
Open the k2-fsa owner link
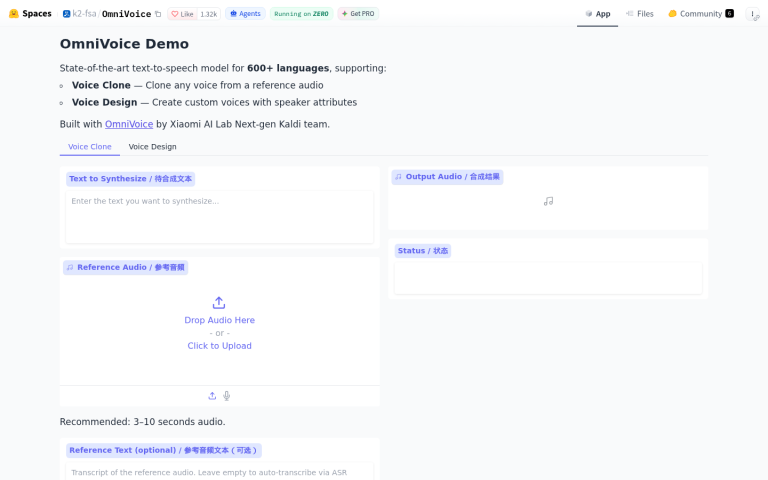pyautogui.click(x=84, y=14)
